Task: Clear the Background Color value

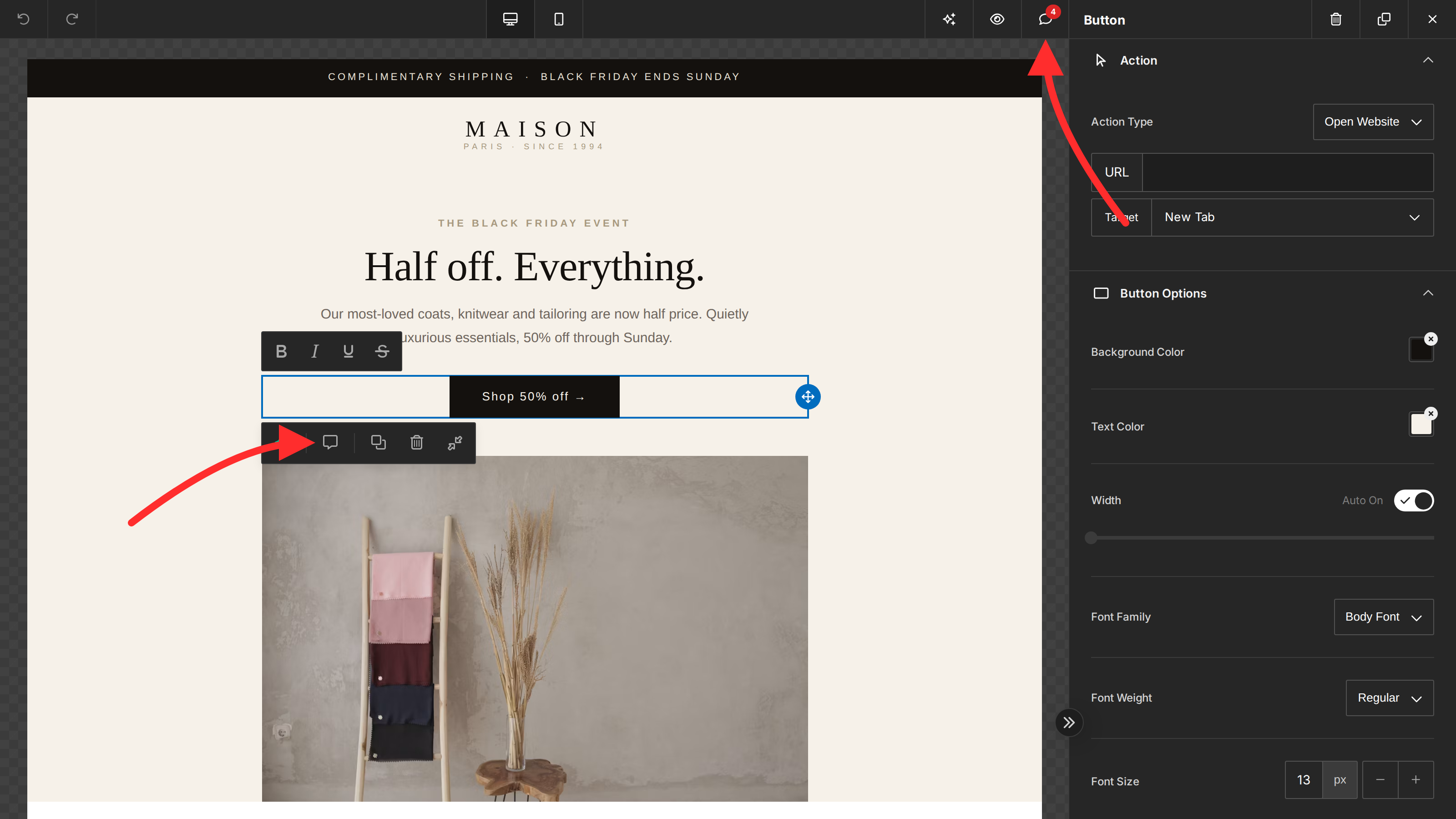Action: coord(1431,339)
